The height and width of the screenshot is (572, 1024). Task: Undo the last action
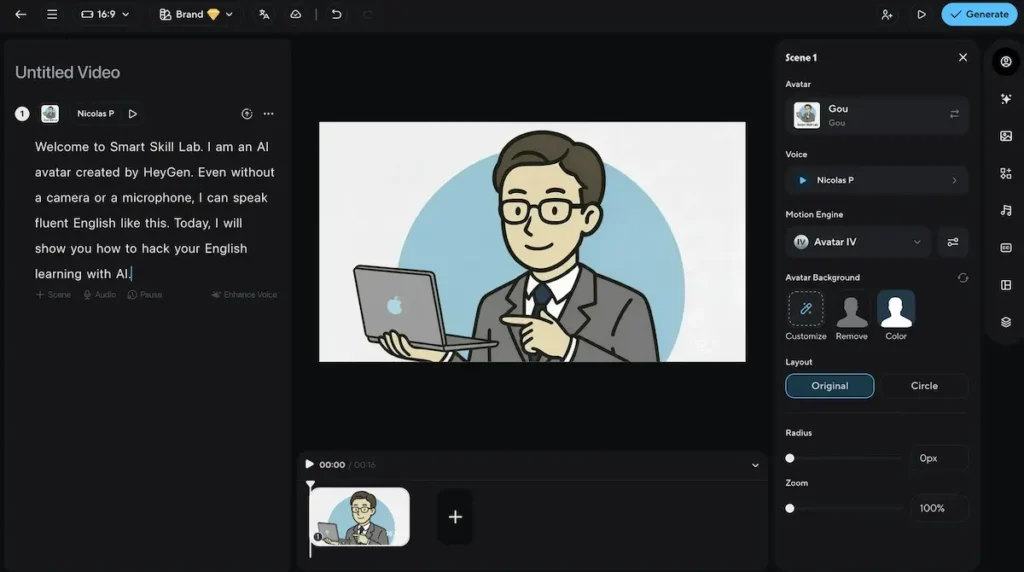[x=336, y=14]
